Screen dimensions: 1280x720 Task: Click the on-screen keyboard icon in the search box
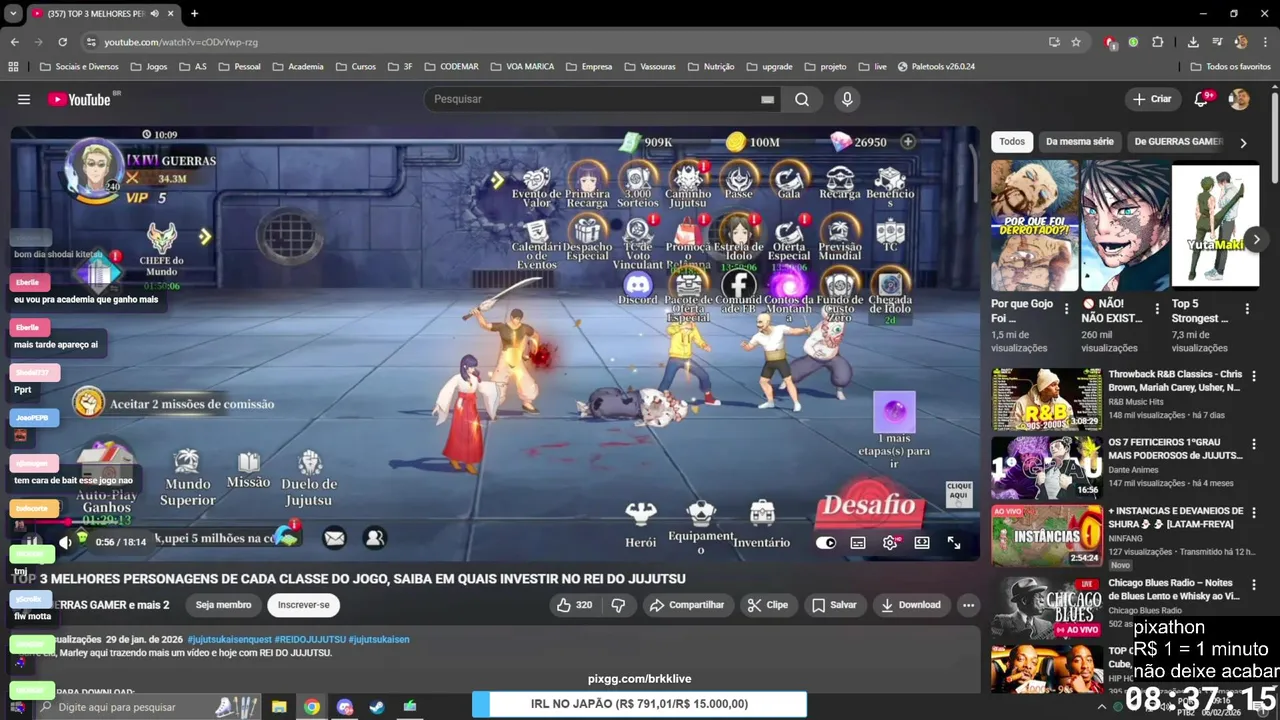(x=767, y=99)
